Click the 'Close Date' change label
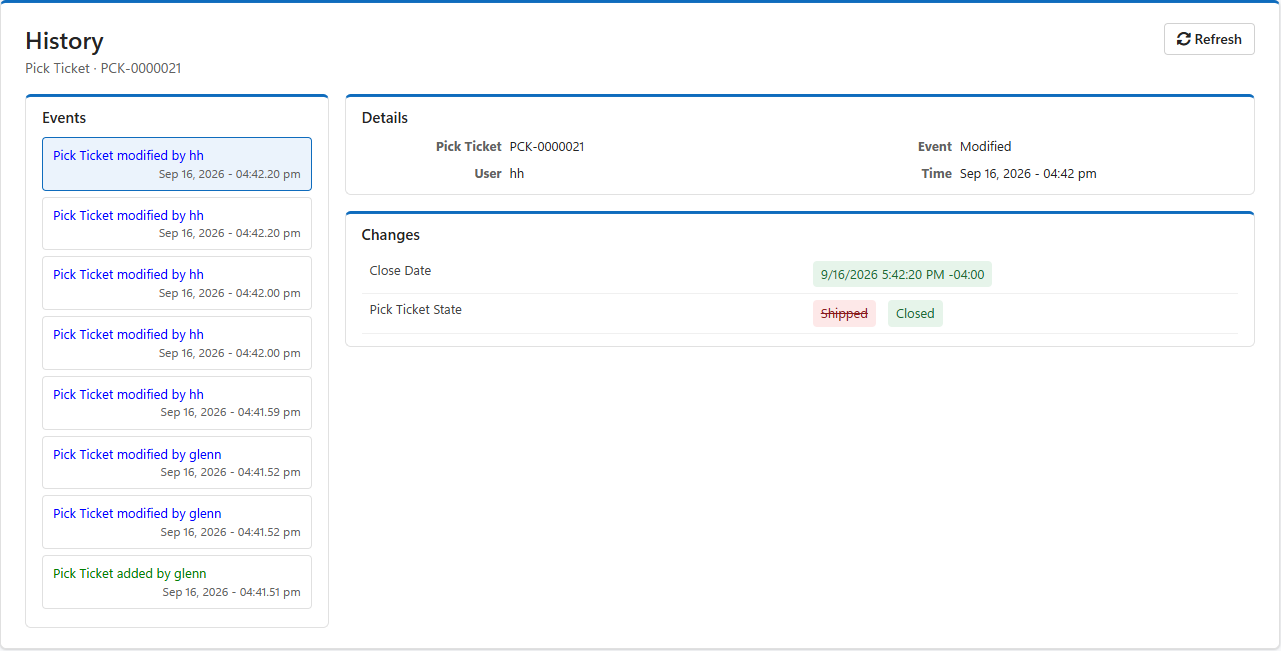Screen dimensions: 1281x651 pos(401,271)
